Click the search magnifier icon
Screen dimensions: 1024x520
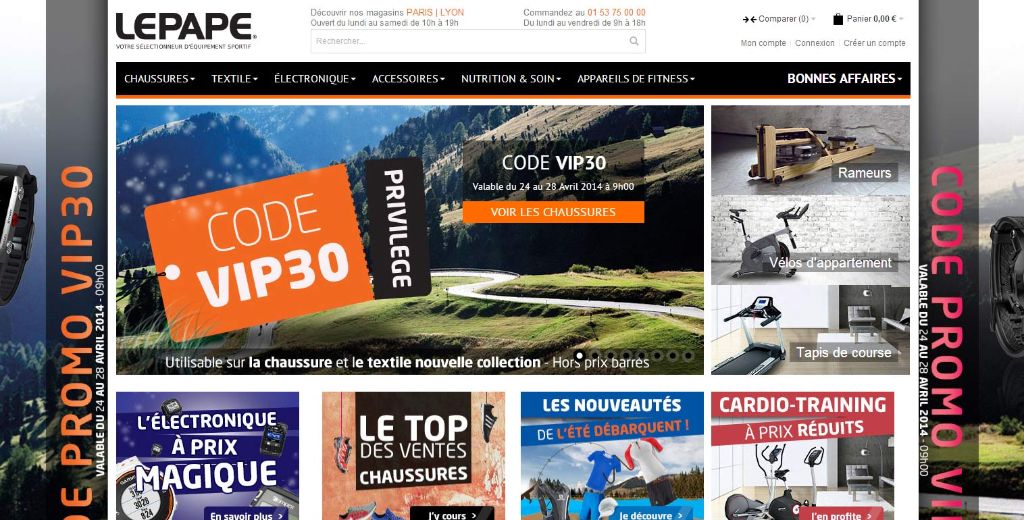point(633,41)
